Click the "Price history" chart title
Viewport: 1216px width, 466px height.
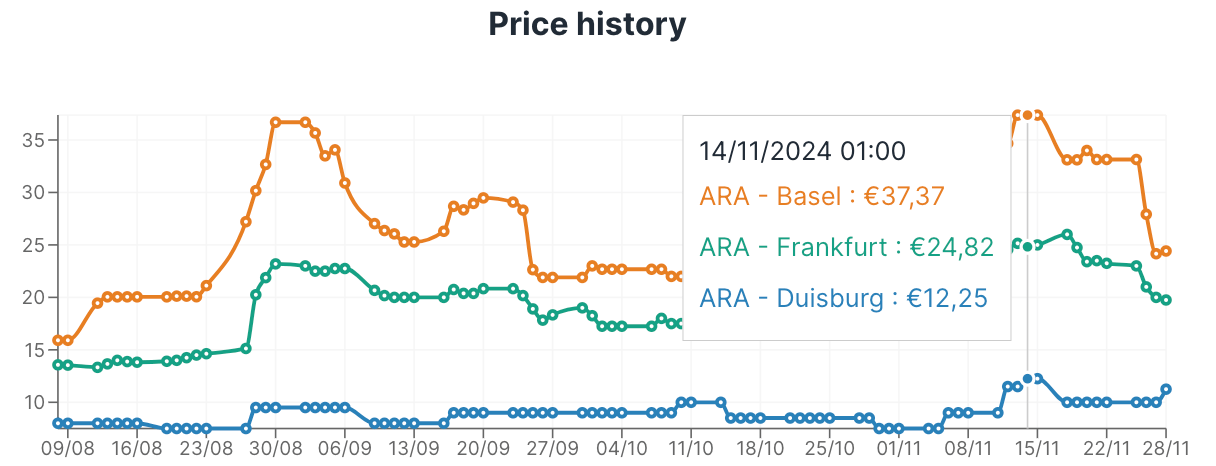point(587,24)
